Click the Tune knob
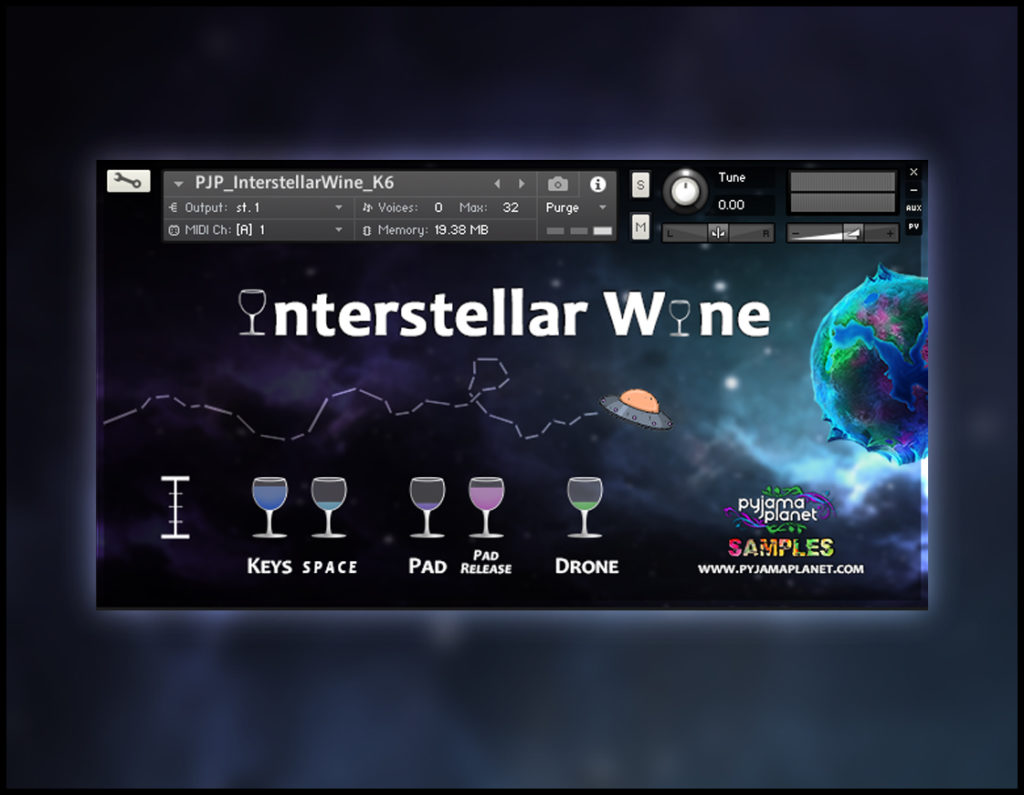1024x795 pixels. click(x=684, y=191)
